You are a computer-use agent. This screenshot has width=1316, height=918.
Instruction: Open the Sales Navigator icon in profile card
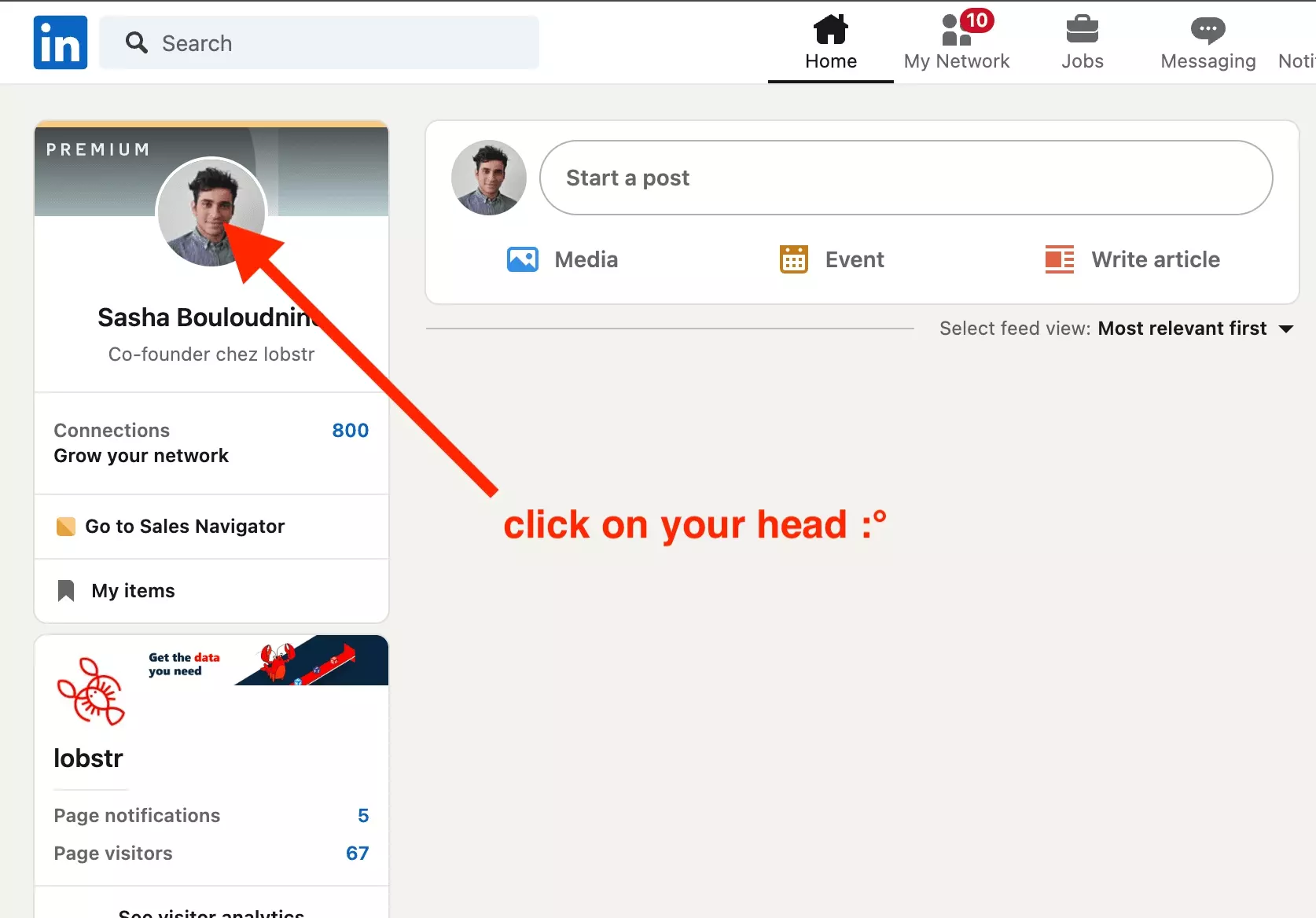coord(65,527)
